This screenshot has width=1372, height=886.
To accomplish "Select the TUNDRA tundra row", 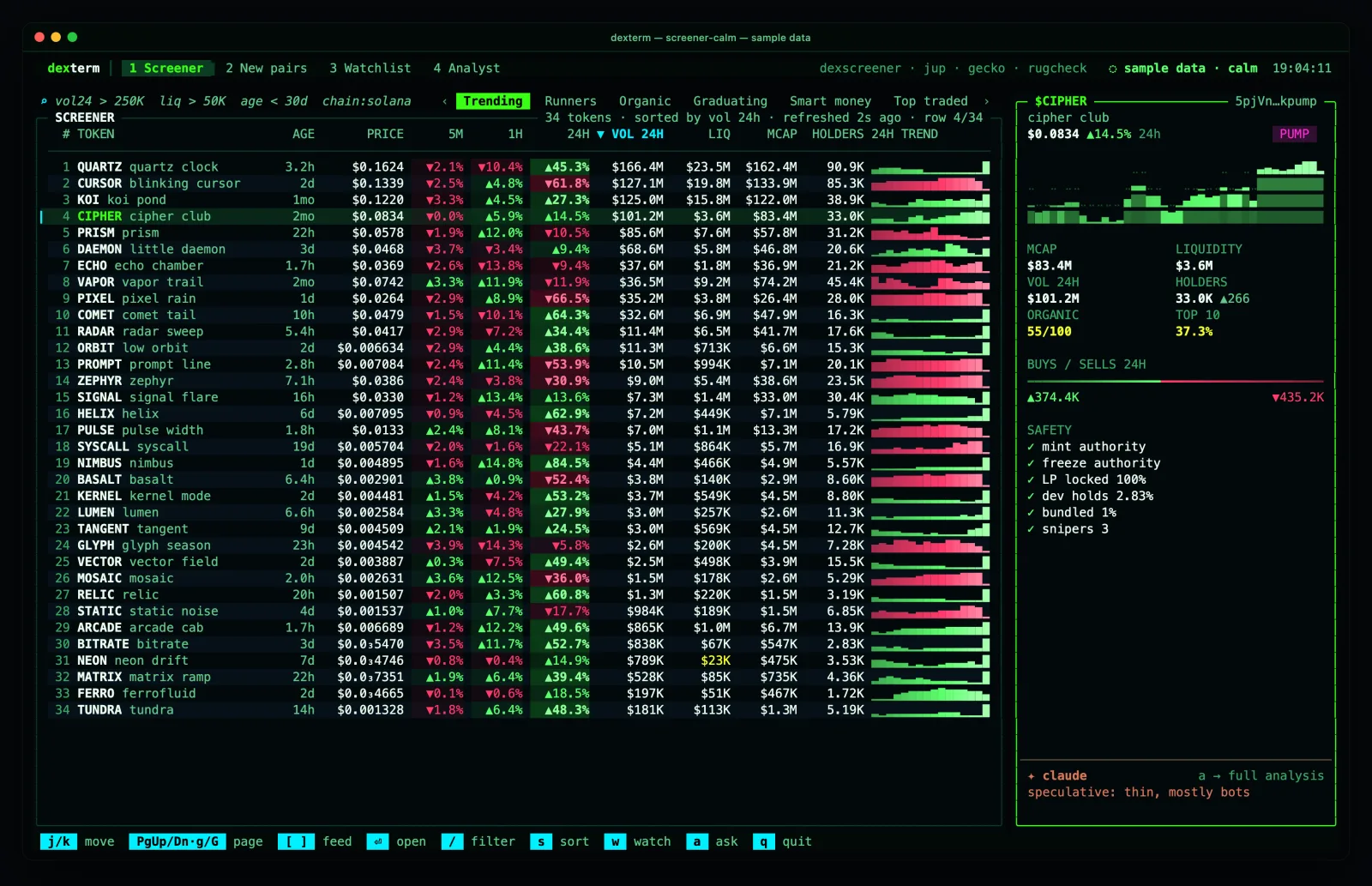I will (519, 710).
